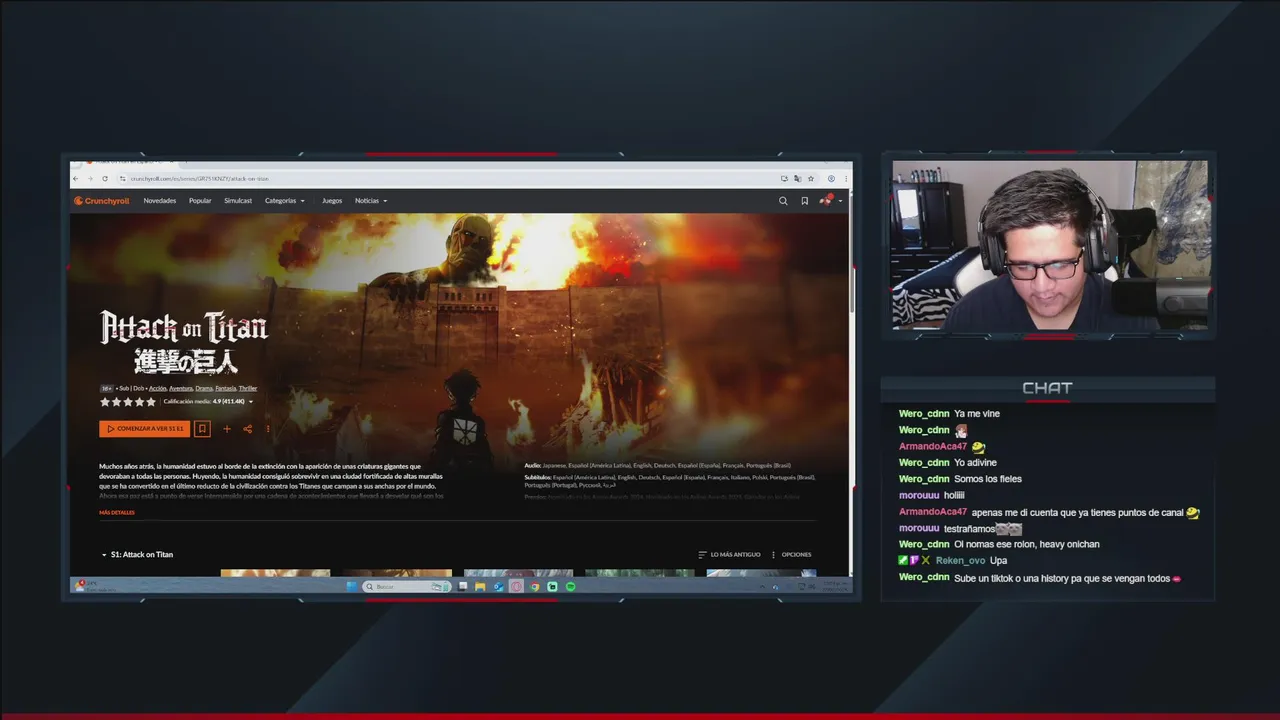
Task: Expand the Categorías dropdown
Action: point(285,201)
